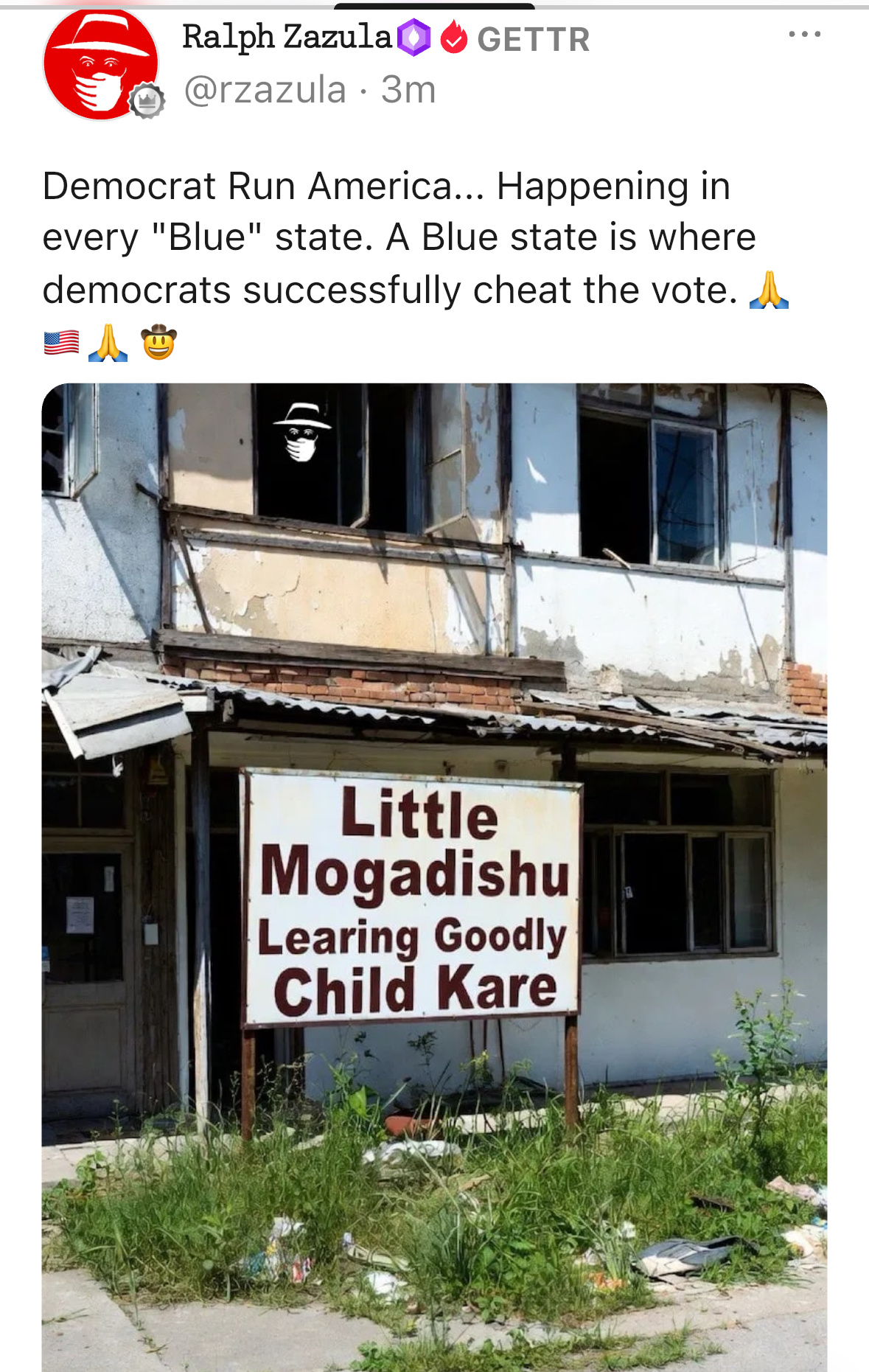Open the @rzazula handle link
Viewport: 869px width, 1372px height.
tap(265, 90)
